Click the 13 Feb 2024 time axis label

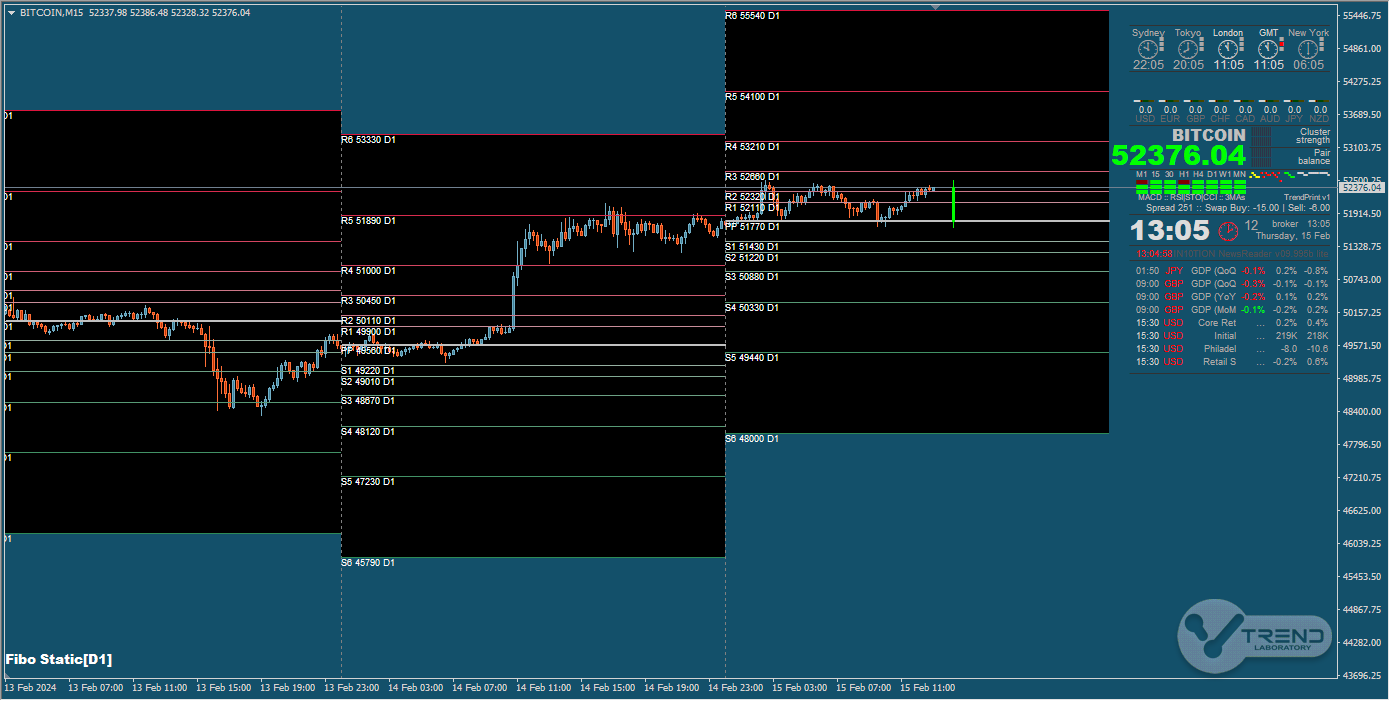pyautogui.click(x=28, y=688)
